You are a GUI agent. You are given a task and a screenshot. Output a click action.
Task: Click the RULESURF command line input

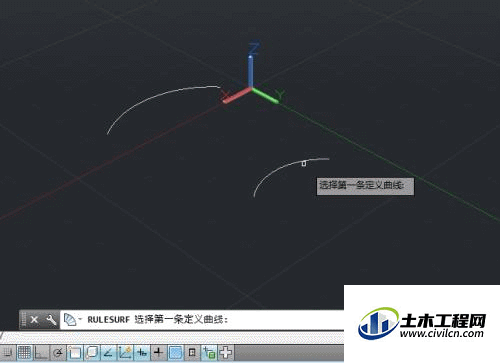tap(202, 320)
